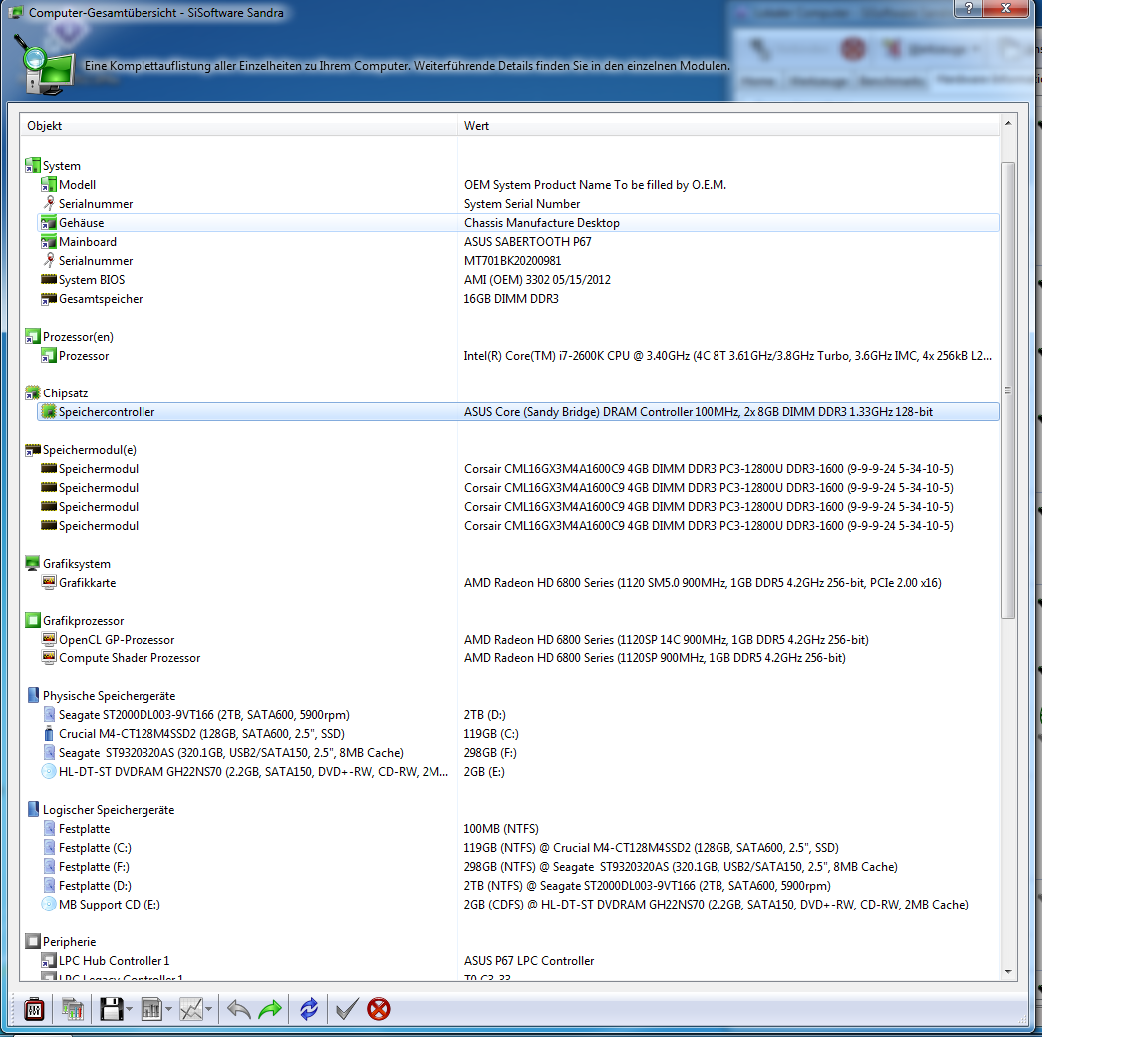
Task: Select the Grafiksystem monitor icon
Action: tap(32, 564)
